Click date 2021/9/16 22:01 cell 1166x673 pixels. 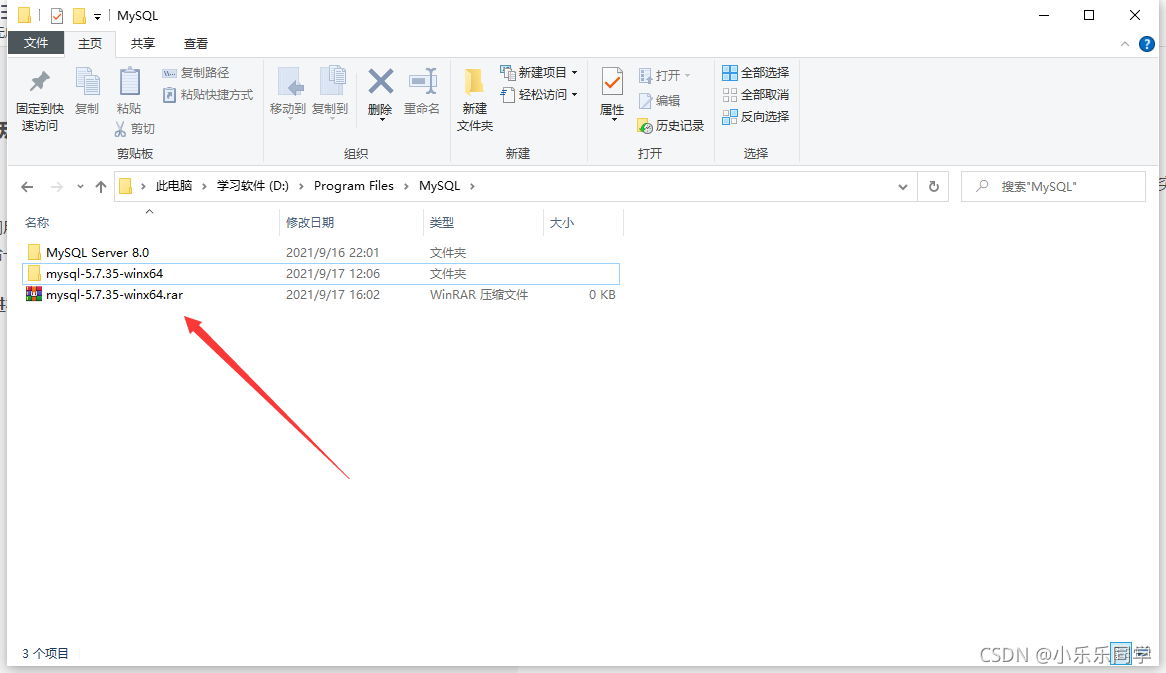click(332, 253)
